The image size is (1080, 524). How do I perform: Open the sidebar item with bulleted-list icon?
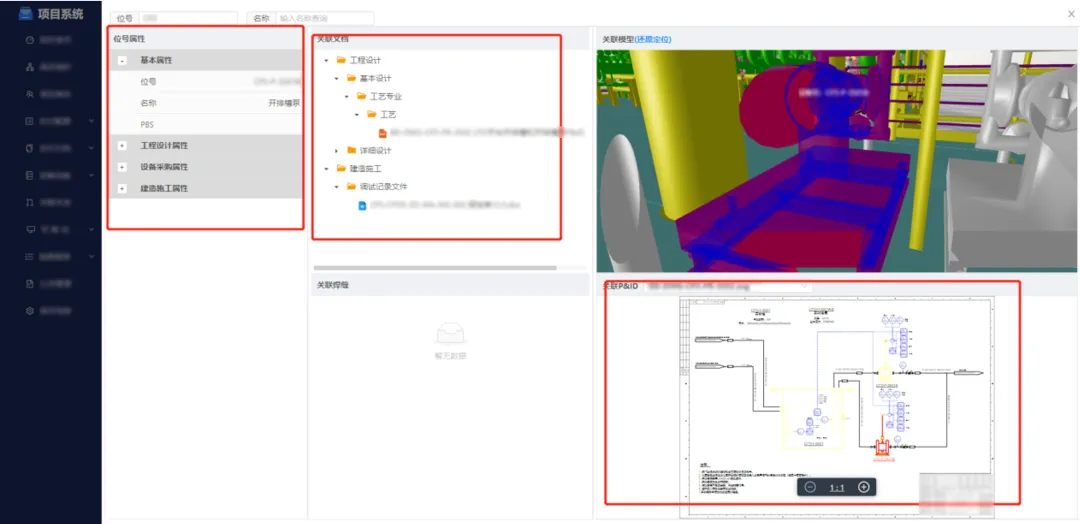30,256
